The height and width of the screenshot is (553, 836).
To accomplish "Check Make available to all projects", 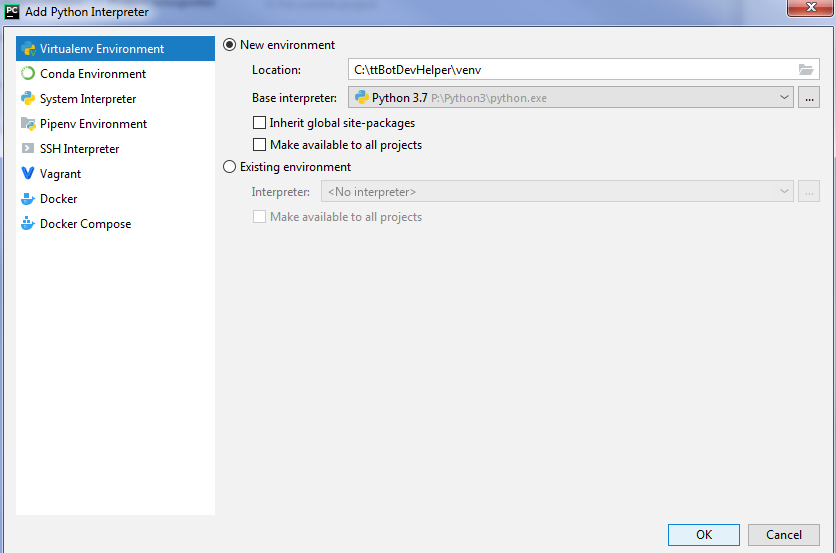I will (x=260, y=145).
